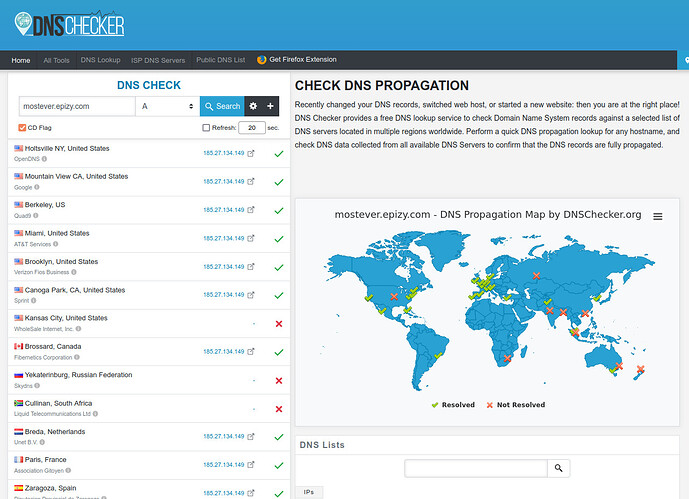
Task: Open external link icon for Brooklyn row
Action: 250,267
